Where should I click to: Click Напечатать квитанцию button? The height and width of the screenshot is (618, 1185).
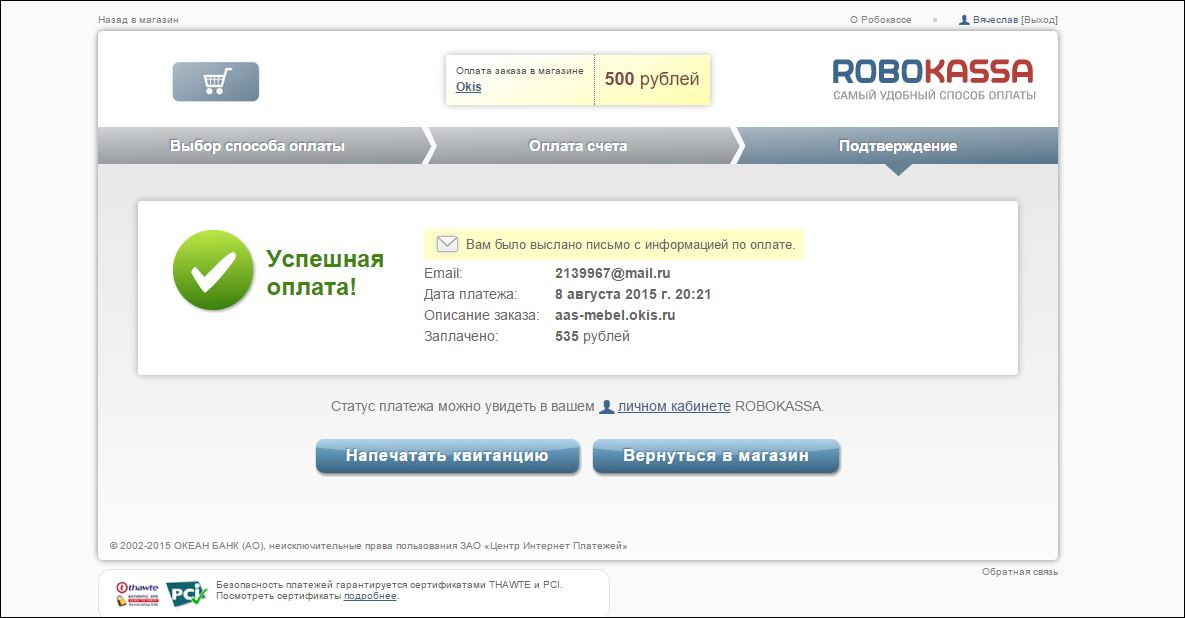point(447,456)
